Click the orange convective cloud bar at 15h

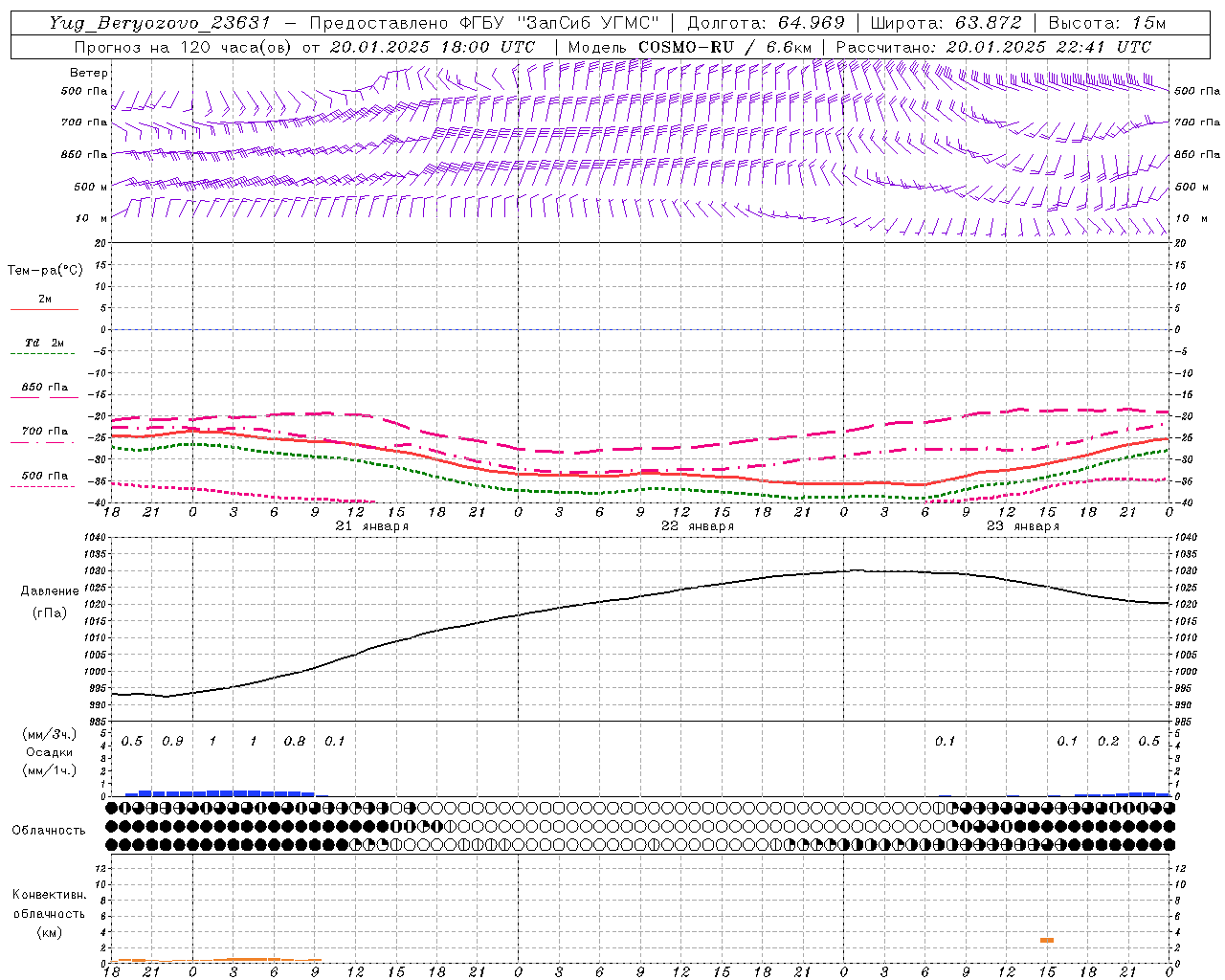[1047, 940]
